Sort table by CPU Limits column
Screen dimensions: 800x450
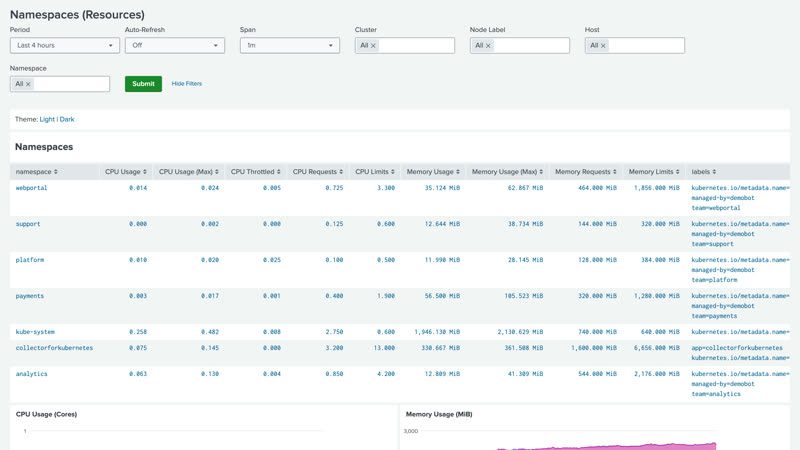click(x=375, y=172)
